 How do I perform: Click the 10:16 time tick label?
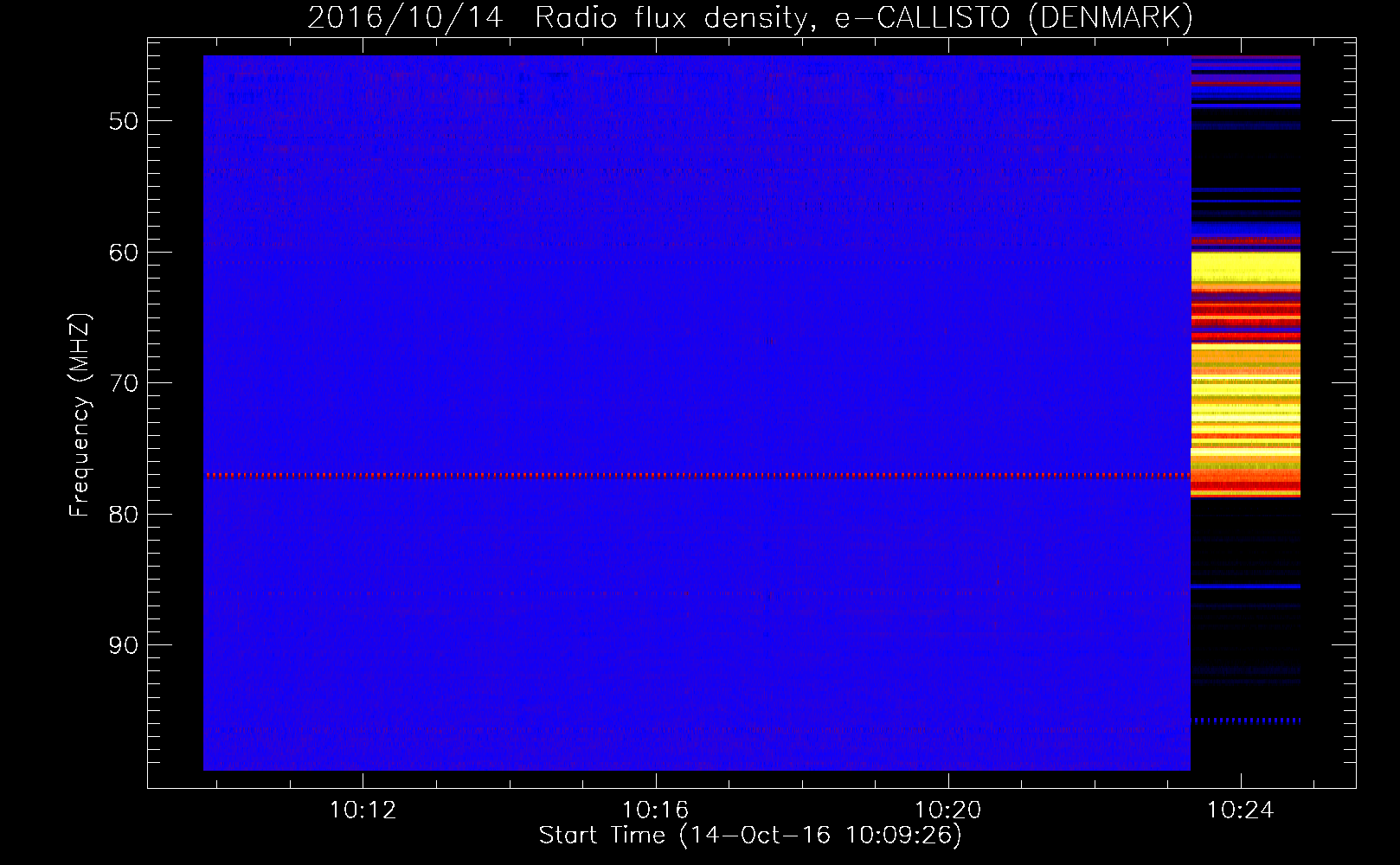655,811
